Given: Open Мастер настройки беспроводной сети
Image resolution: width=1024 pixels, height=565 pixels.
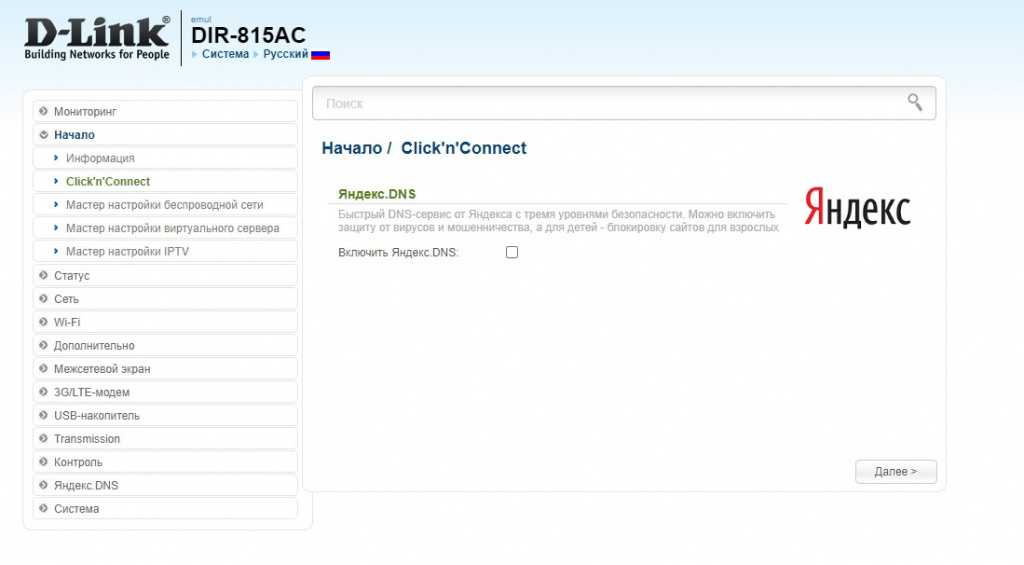Looking at the screenshot, I should (164, 205).
